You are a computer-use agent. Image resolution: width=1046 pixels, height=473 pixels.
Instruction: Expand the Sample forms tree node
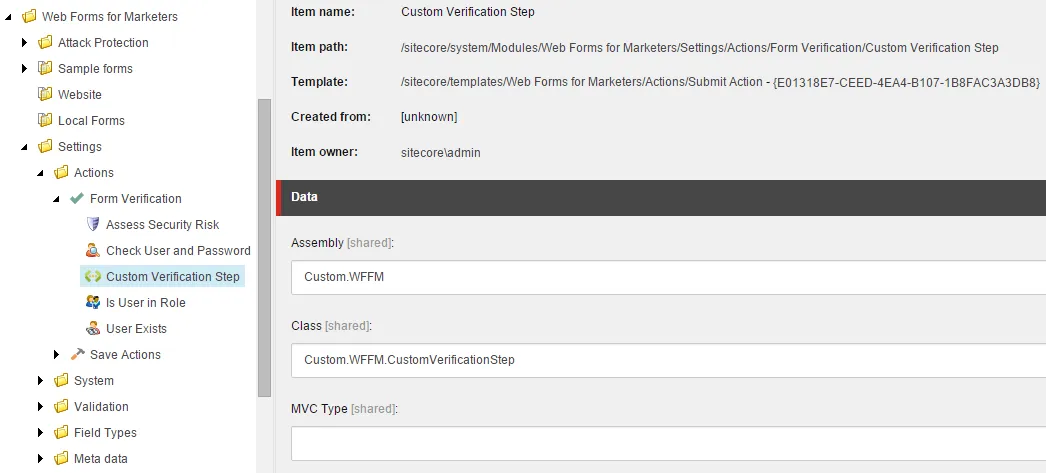click(x=25, y=69)
